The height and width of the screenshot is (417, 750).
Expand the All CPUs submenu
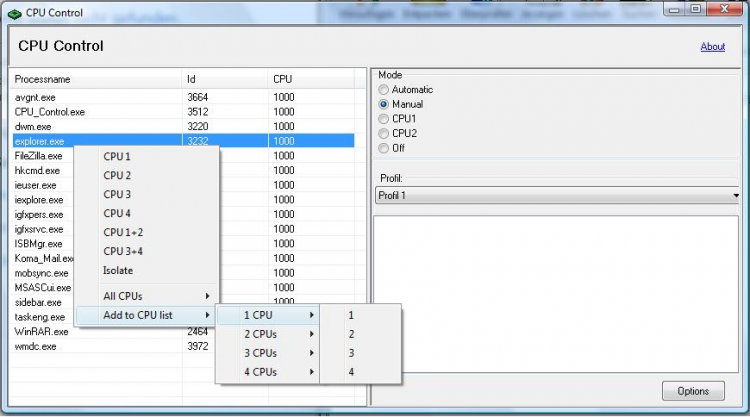pos(147,296)
